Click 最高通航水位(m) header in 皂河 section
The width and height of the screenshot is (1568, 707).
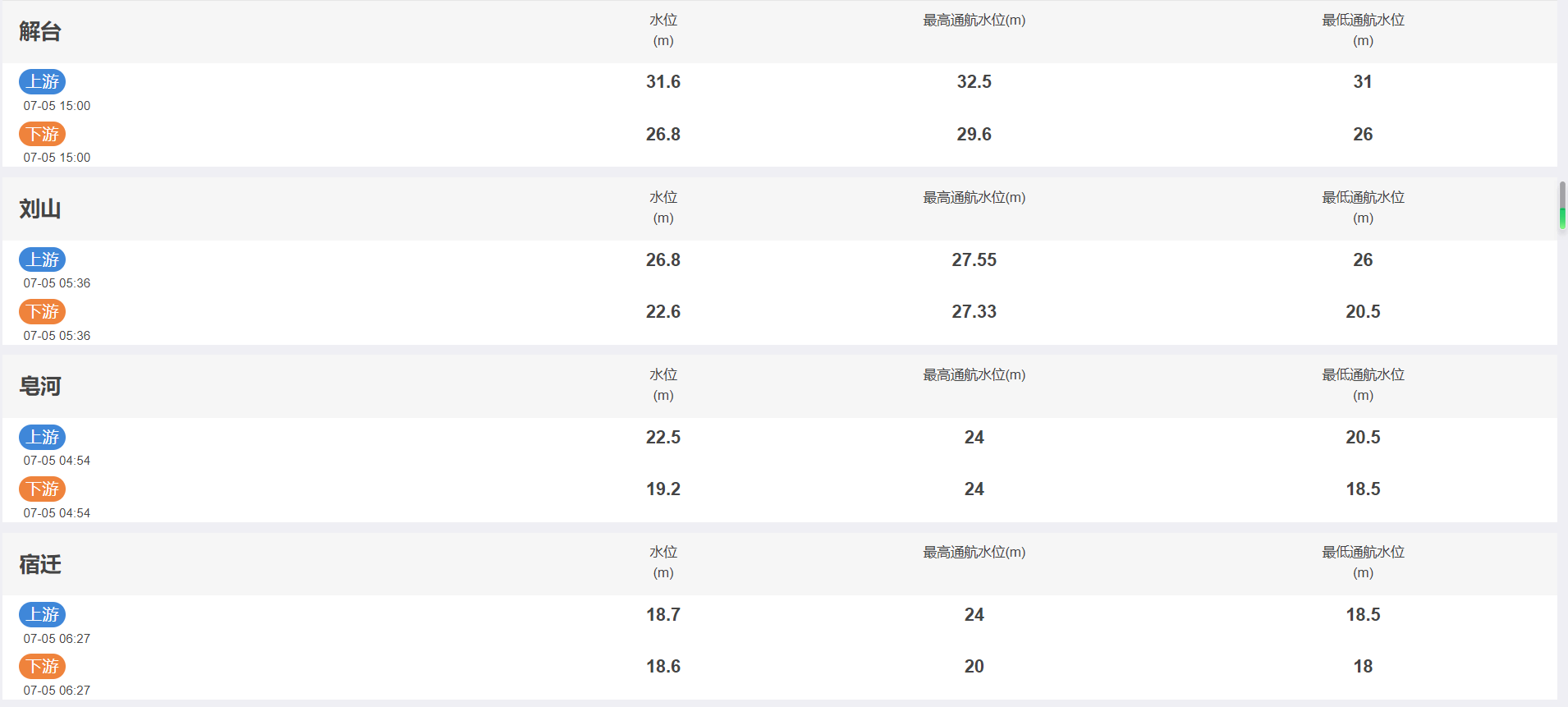[x=974, y=375]
